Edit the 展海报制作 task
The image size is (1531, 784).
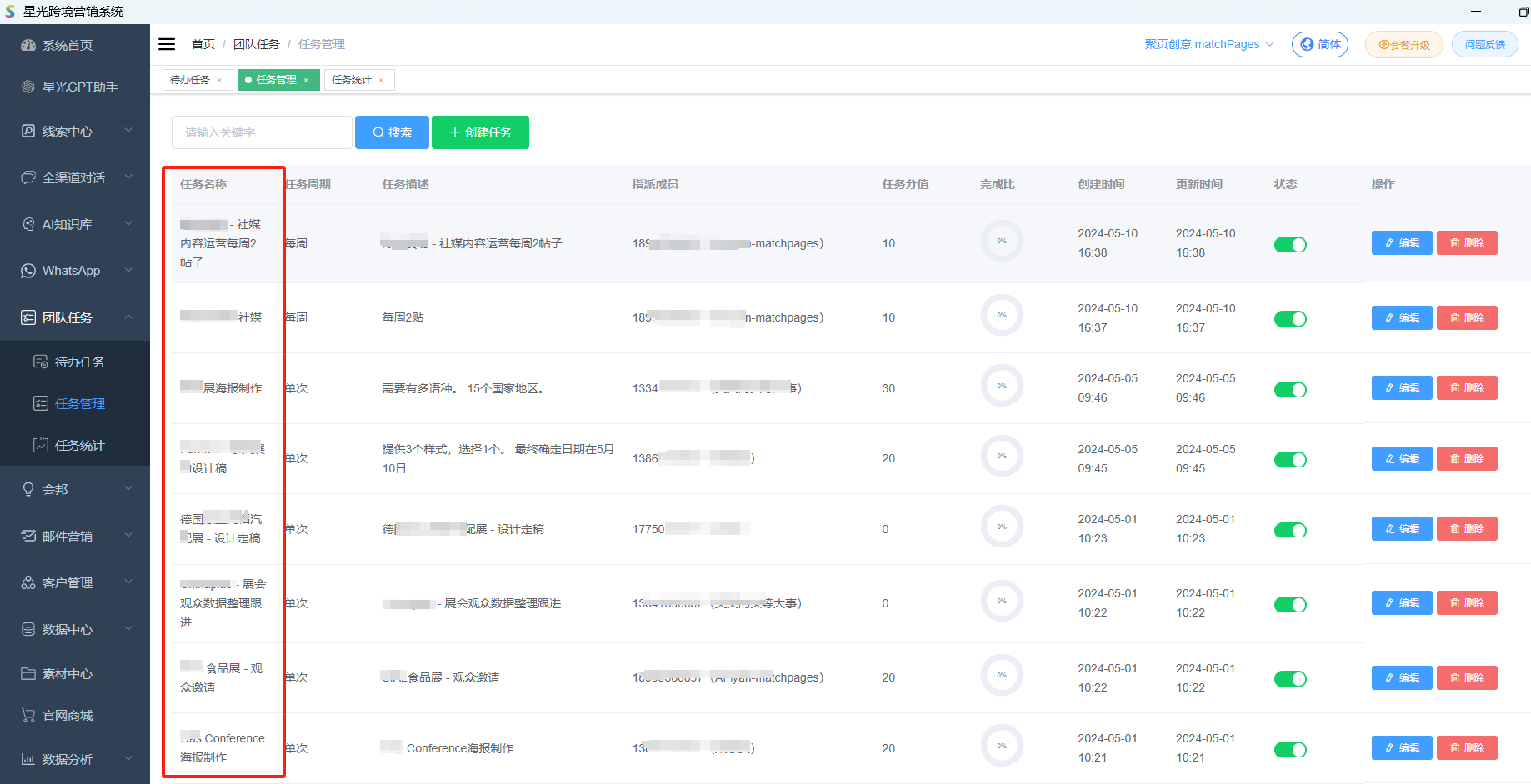(1402, 388)
